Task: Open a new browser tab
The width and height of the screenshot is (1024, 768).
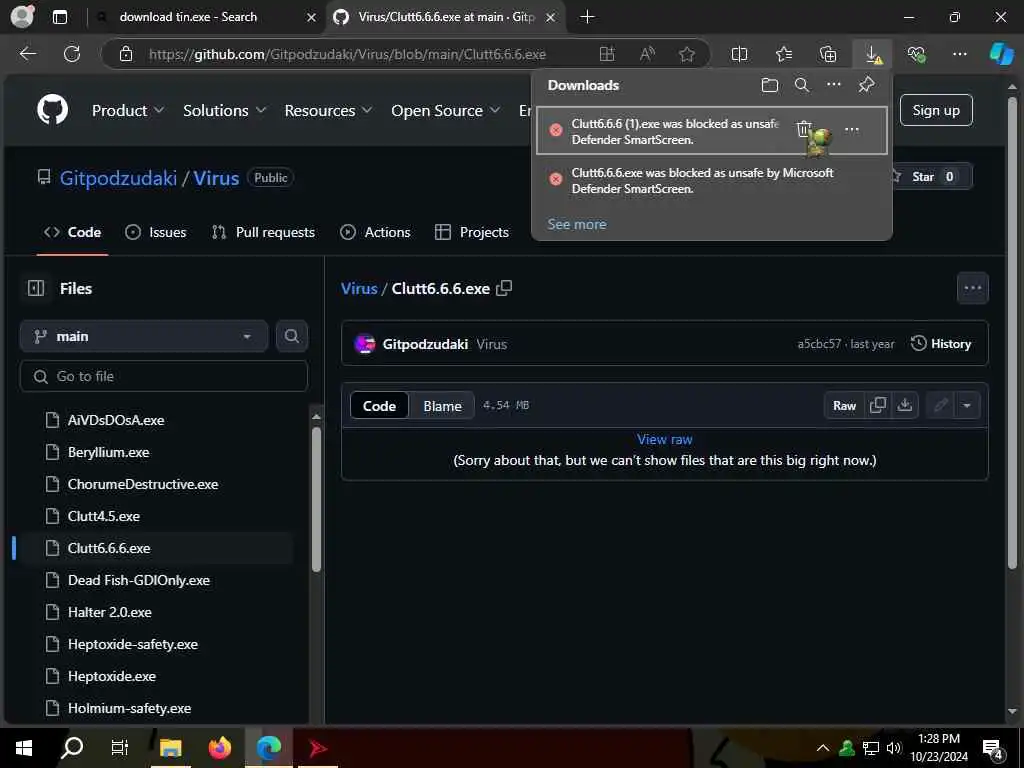Action: pyautogui.click(x=587, y=17)
